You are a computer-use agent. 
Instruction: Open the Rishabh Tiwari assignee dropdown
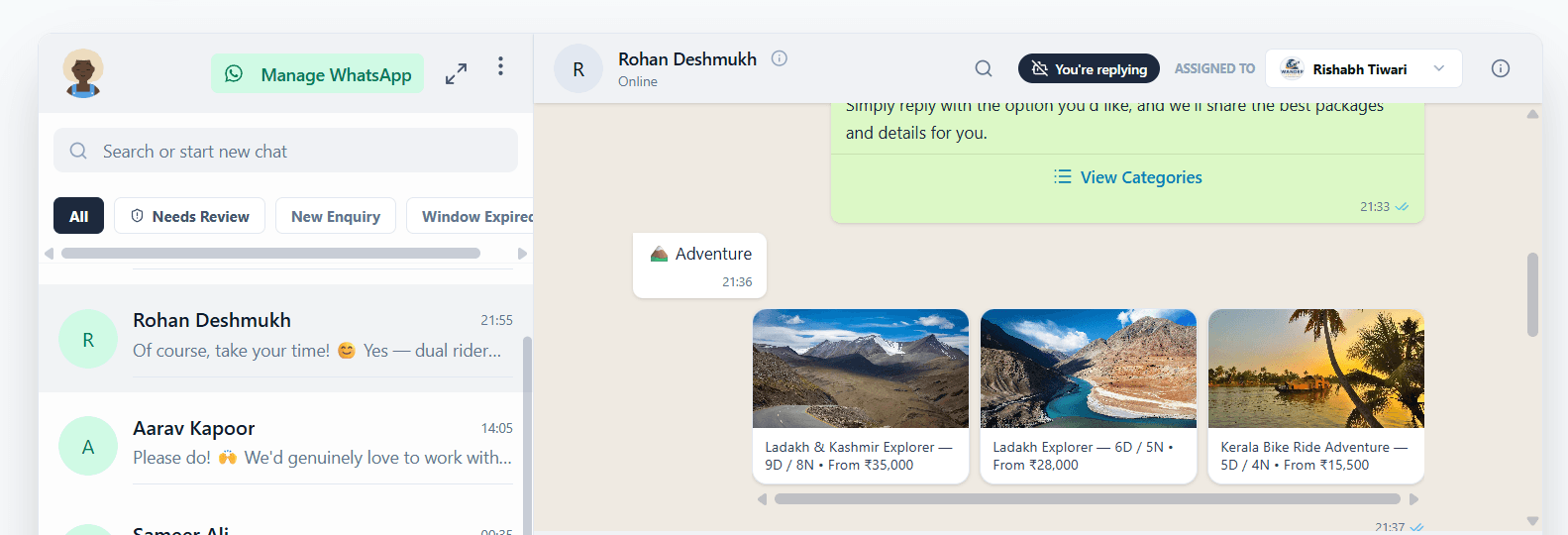(1363, 68)
